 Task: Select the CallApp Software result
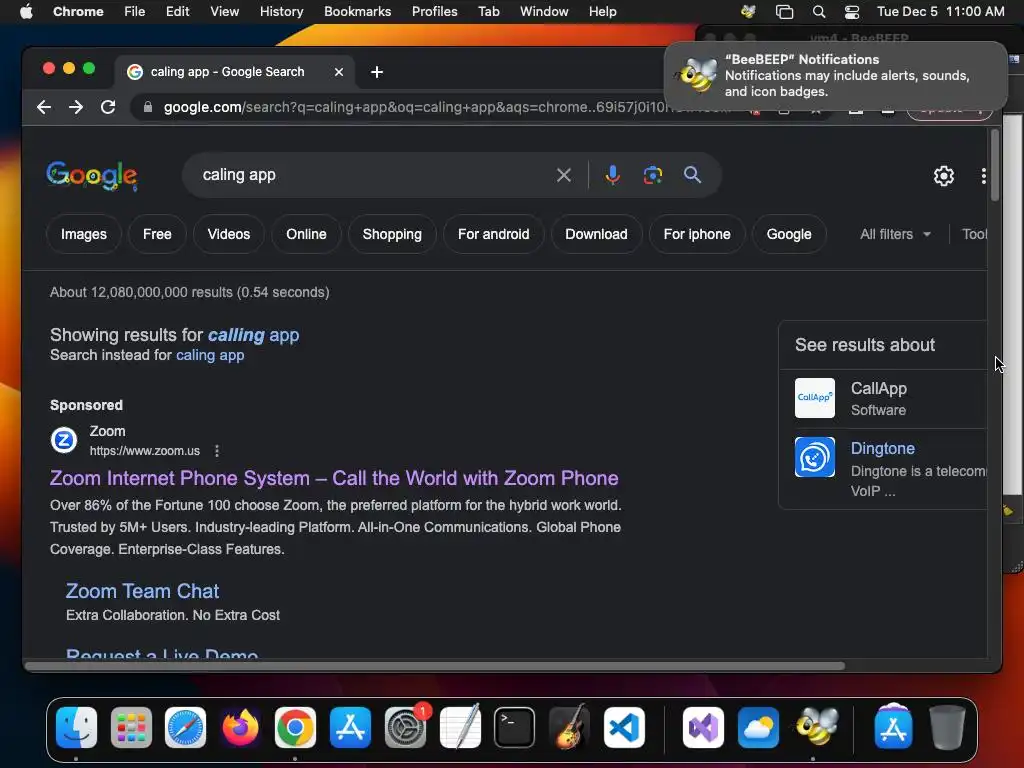[x=883, y=398]
